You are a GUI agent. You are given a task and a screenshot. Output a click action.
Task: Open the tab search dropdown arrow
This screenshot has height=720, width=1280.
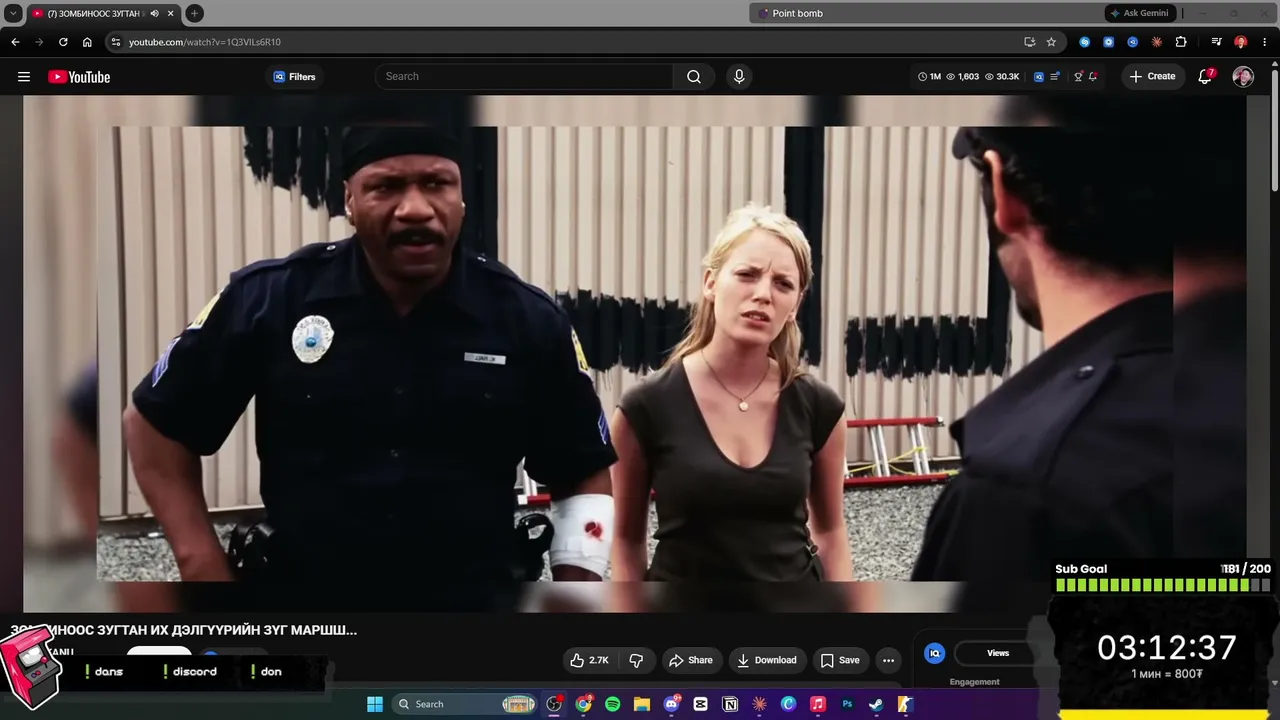(13, 13)
